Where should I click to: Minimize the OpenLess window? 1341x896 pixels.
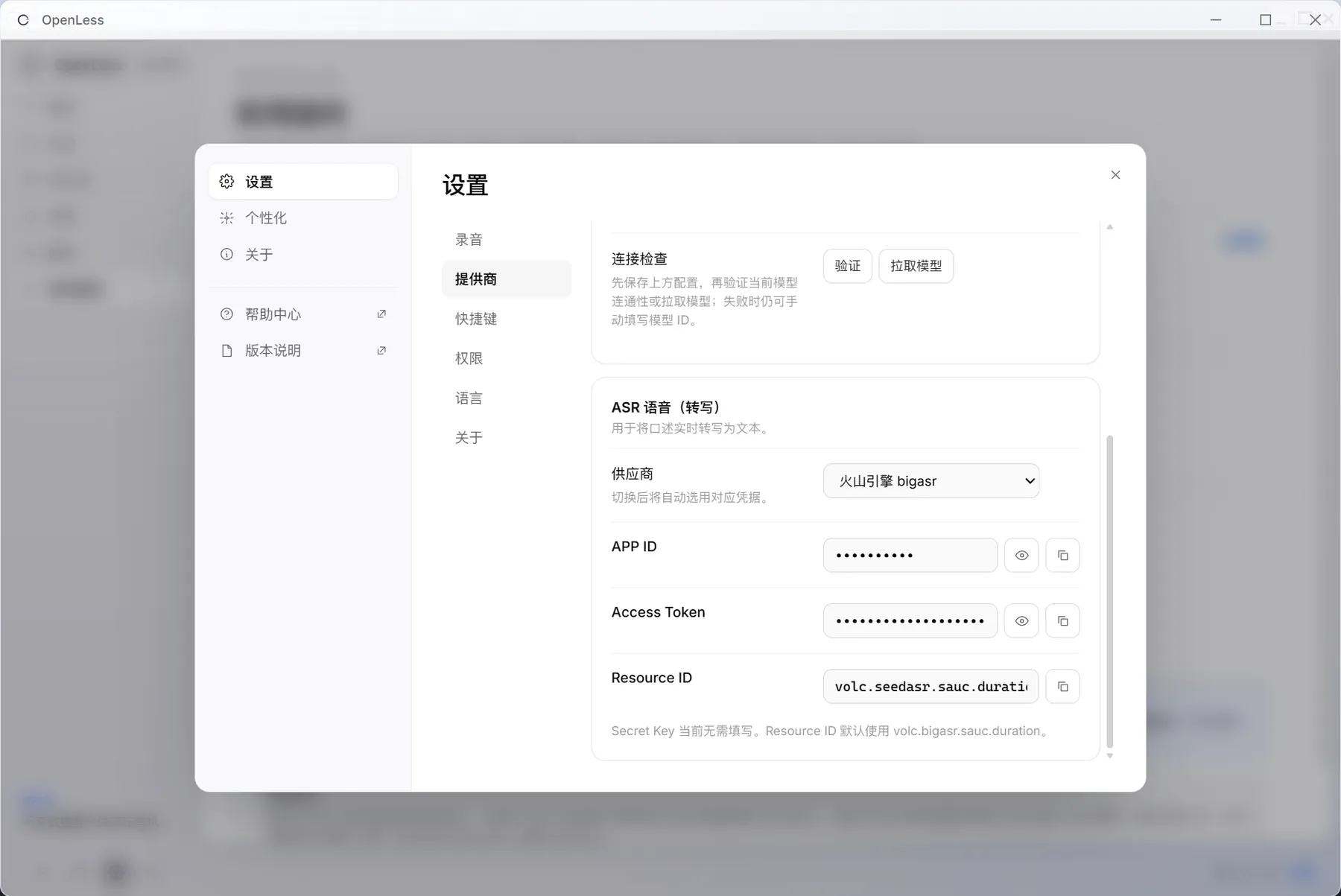[1216, 20]
